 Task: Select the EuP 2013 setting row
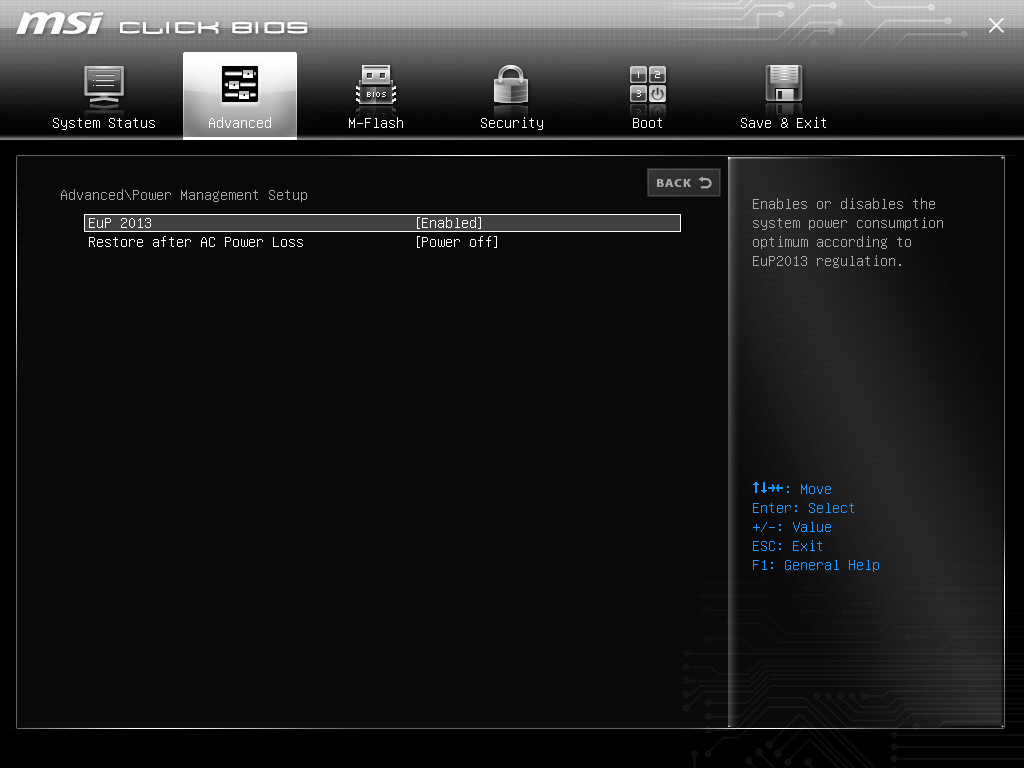pyautogui.click(x=382, y=223)
